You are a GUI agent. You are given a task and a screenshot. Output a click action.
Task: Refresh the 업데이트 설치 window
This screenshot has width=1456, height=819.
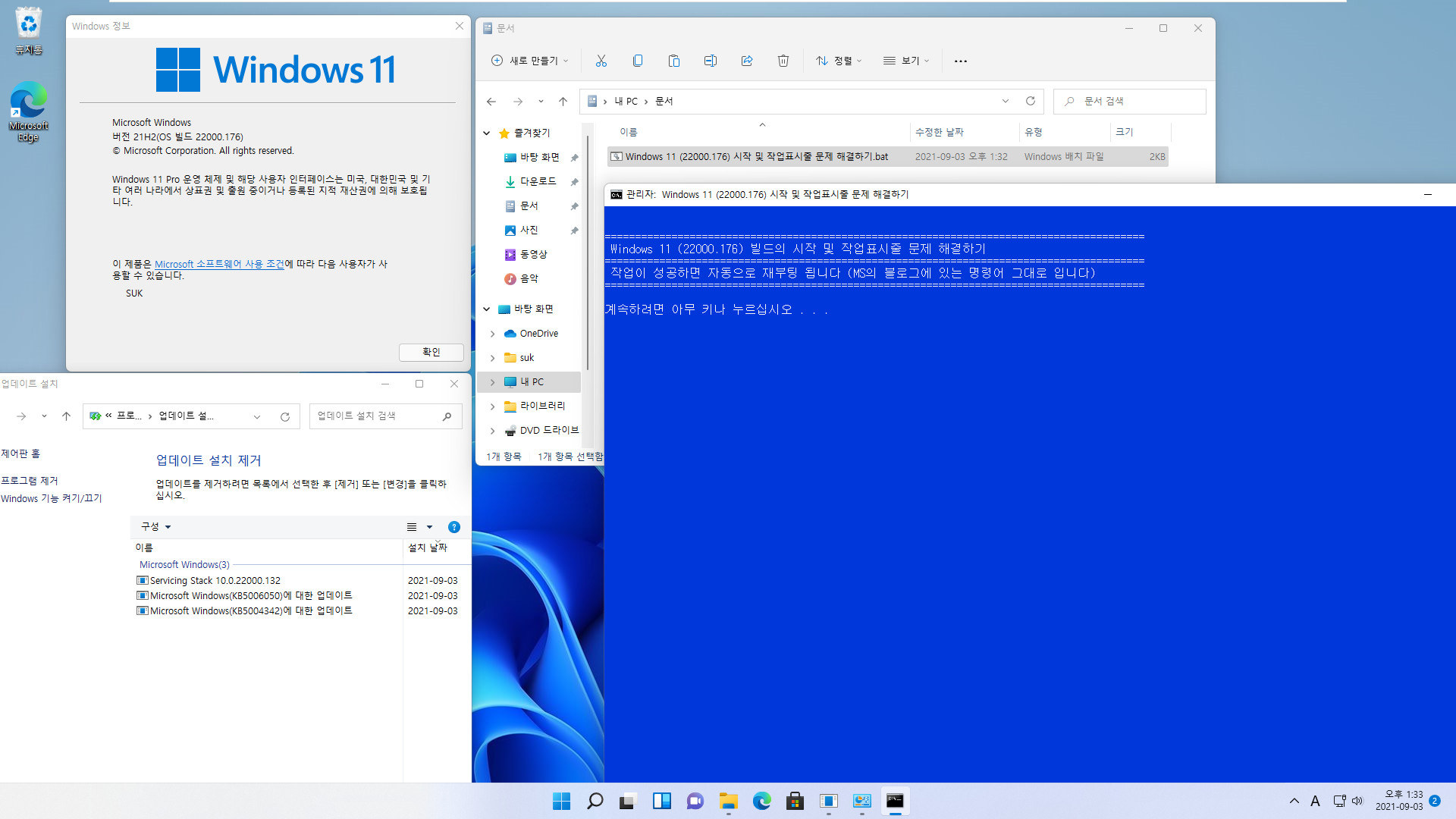tap(285, 416)
